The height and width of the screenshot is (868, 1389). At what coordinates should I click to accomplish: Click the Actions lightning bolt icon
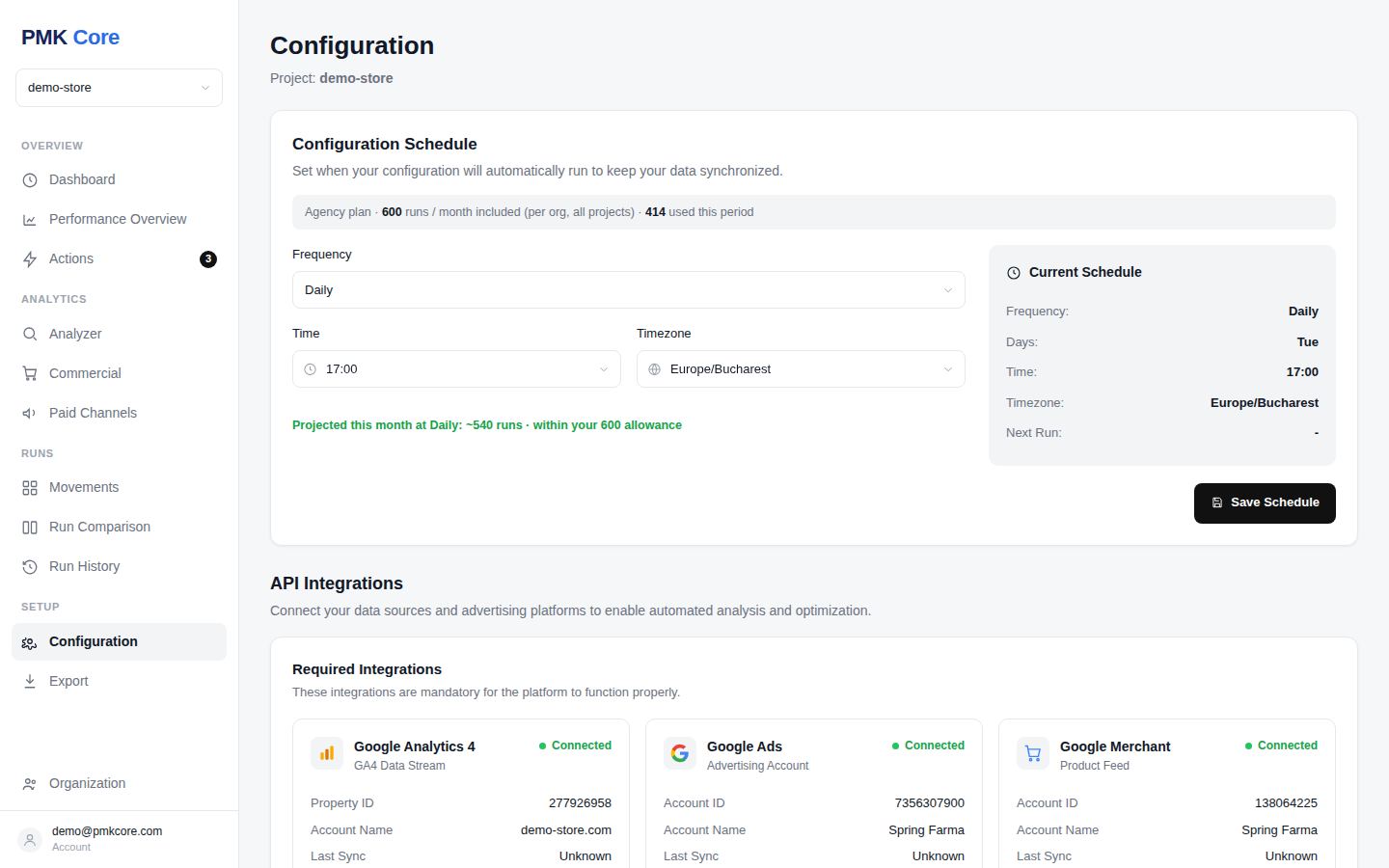(x=30, y=259)
